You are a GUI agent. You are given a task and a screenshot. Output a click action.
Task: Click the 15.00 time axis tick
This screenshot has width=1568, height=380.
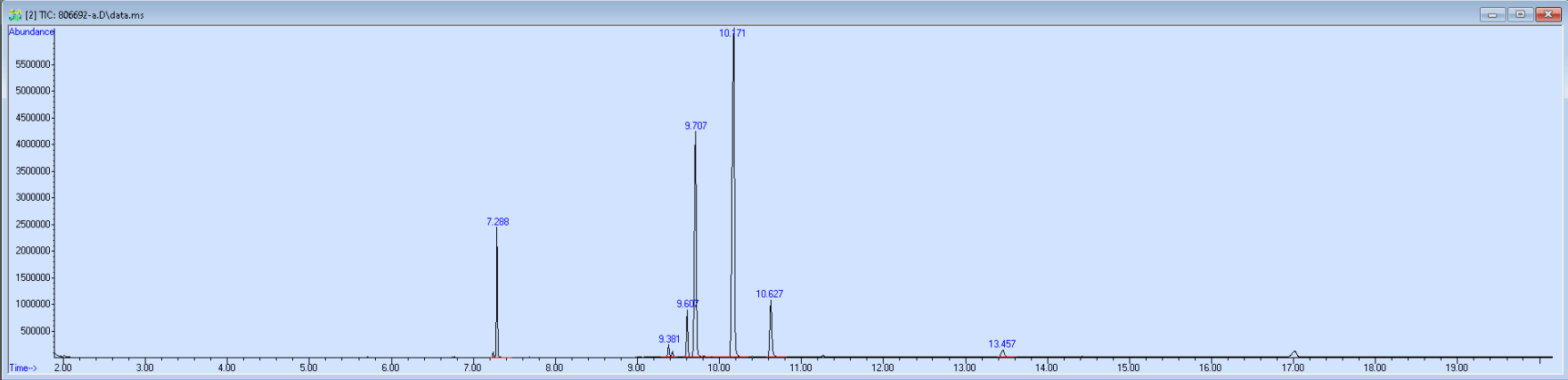1128,368
